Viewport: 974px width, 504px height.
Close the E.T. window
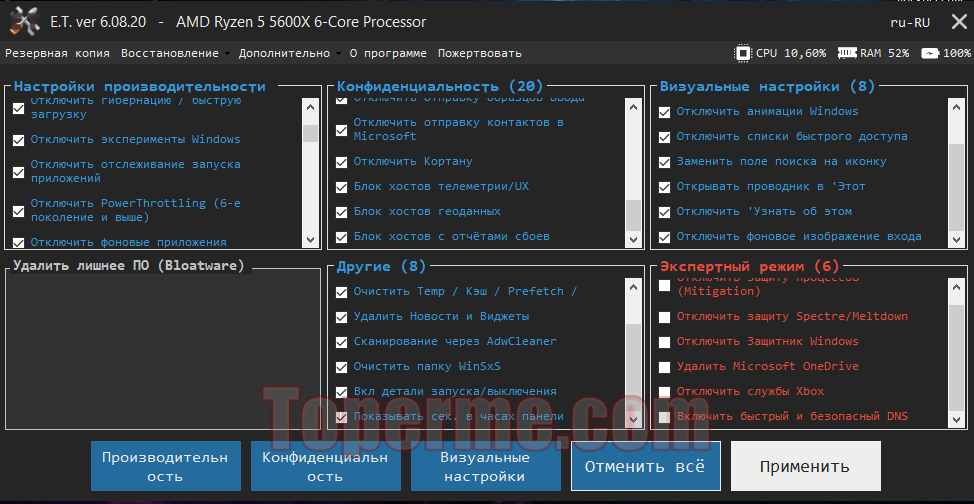958,22
